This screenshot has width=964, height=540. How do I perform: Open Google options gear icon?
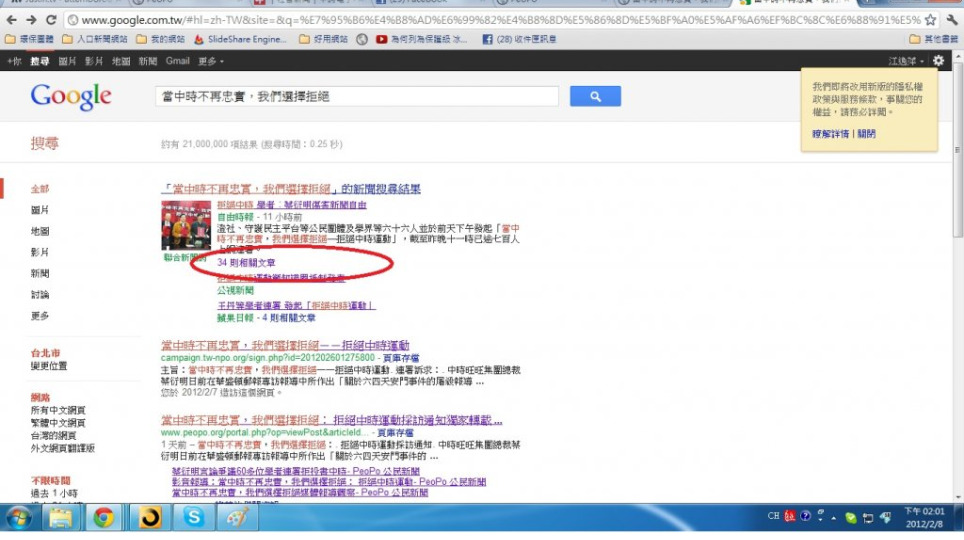coord(938,61)
